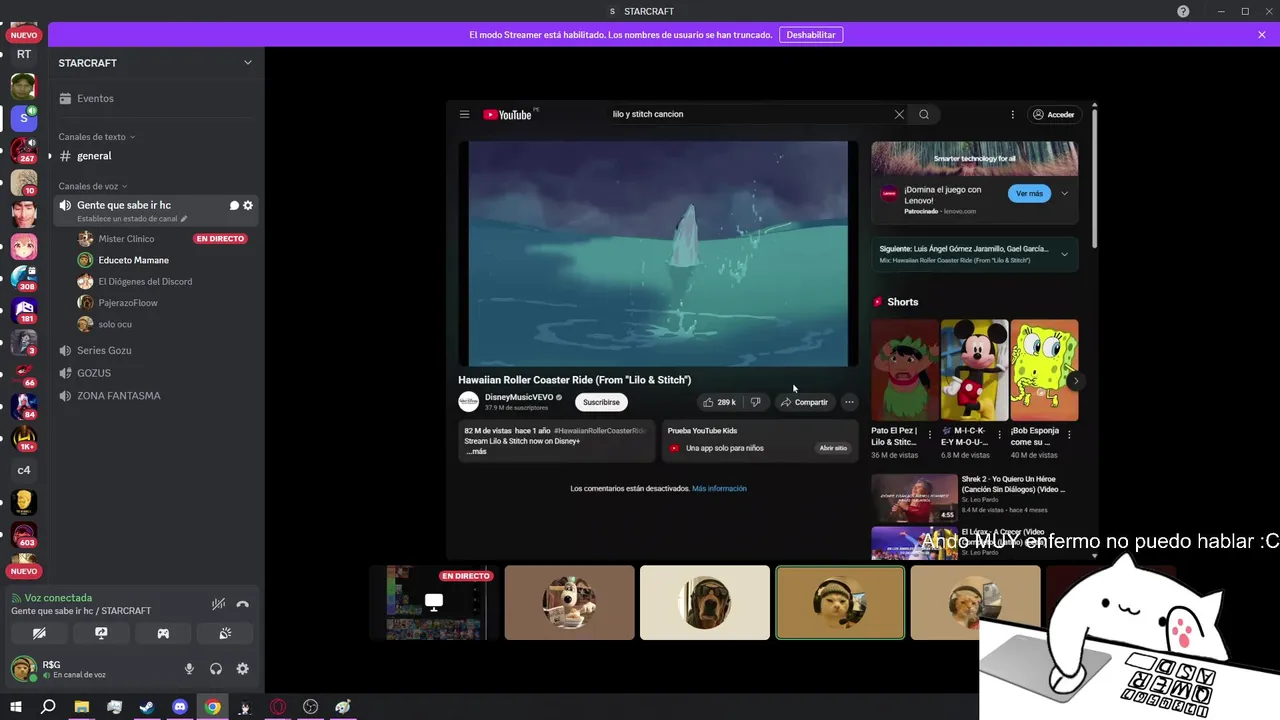Image resolution: width=1280 pixels, height=720 pixels.
Task: Open Shrek 2 video thumbnail
Action: (914, 498)
